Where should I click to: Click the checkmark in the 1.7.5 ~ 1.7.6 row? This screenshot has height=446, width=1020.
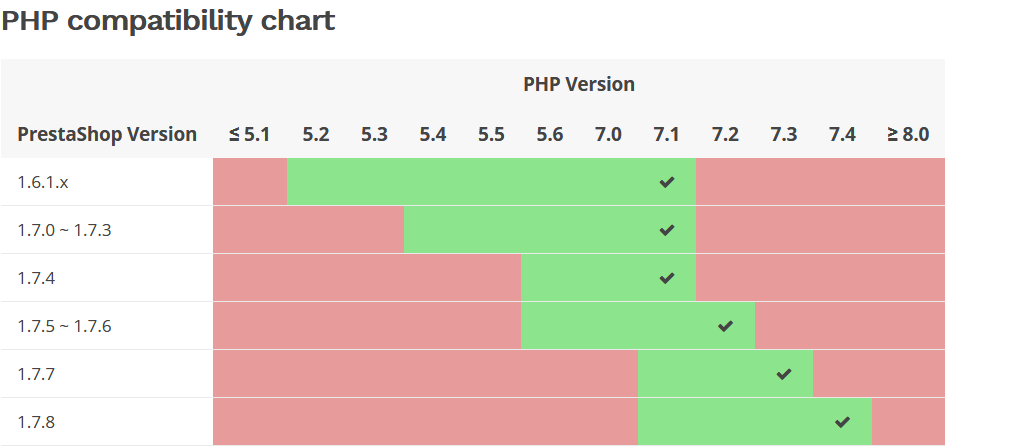726,326
